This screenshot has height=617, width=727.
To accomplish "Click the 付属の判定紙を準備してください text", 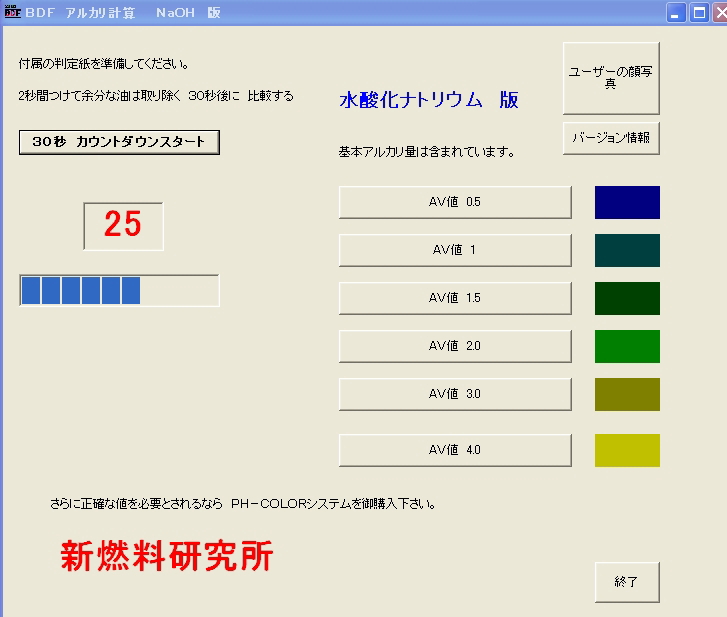I will pos(103,64).
